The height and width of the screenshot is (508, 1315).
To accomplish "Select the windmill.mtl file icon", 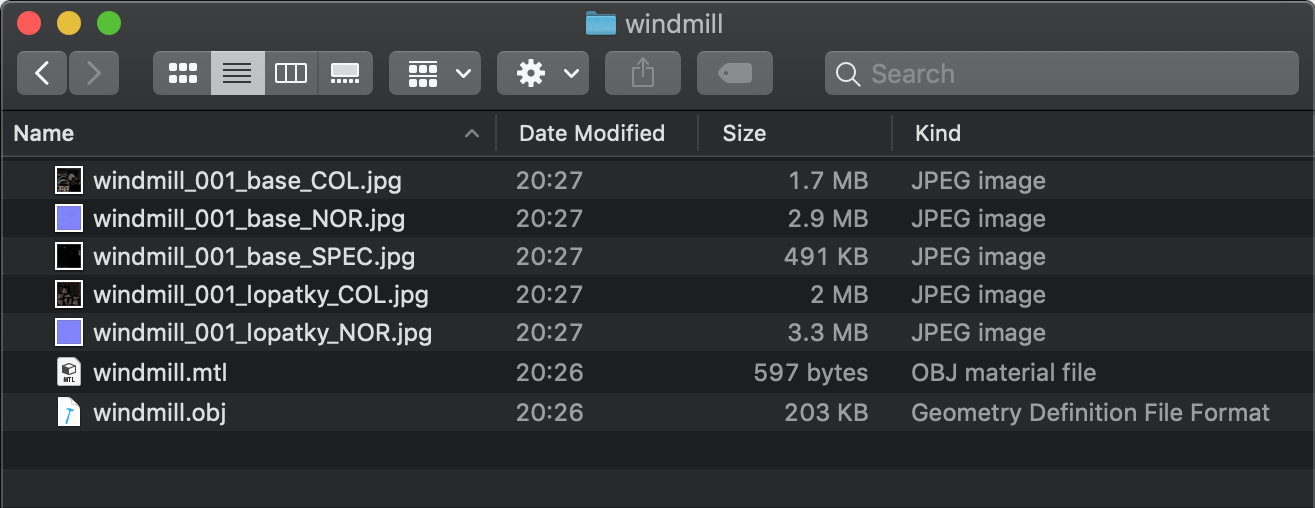I will 68,373.
